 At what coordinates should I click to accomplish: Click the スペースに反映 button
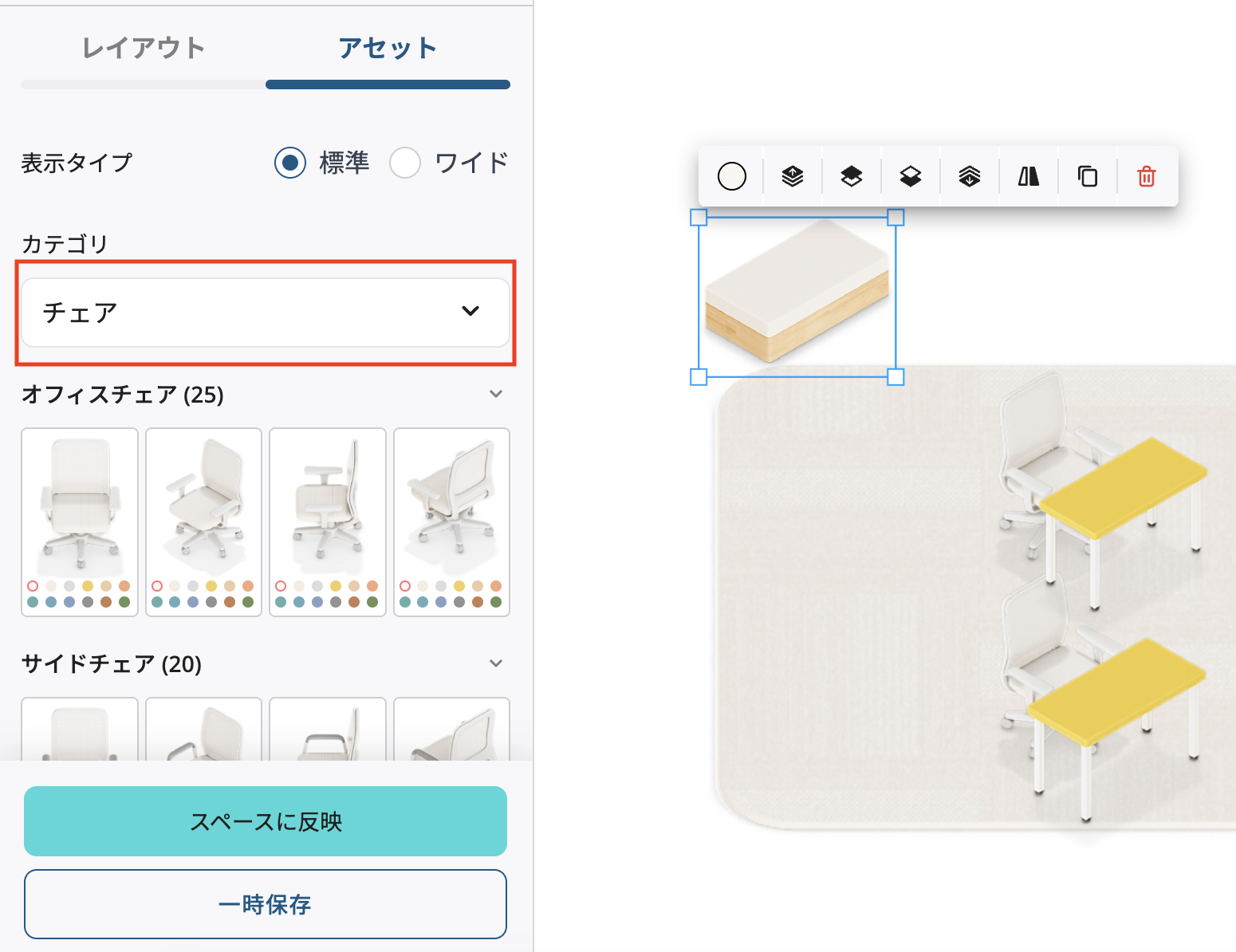coord(266,821)
